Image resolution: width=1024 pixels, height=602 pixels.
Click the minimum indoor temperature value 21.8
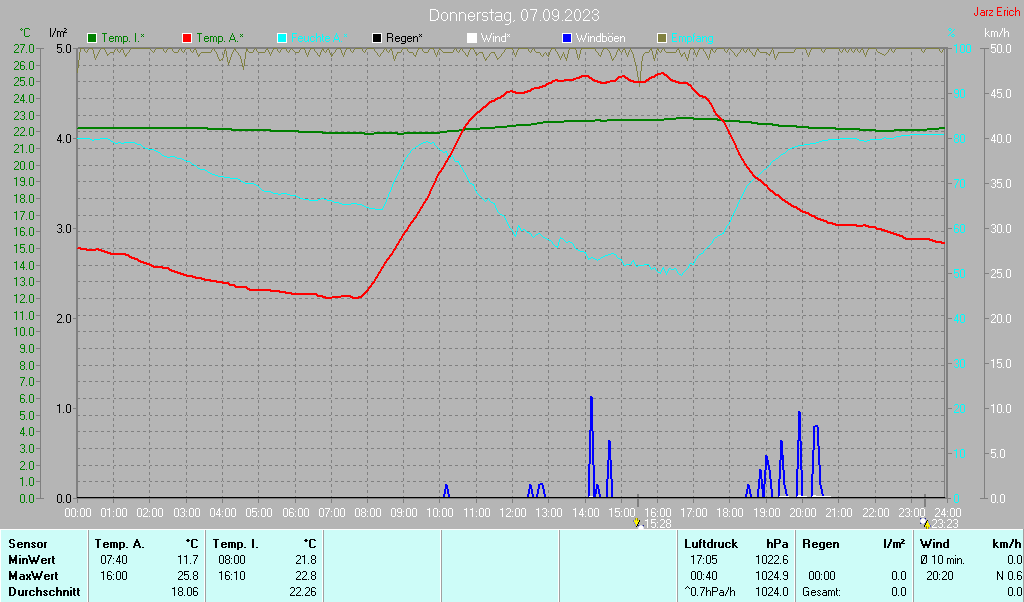tap(305, 560)
